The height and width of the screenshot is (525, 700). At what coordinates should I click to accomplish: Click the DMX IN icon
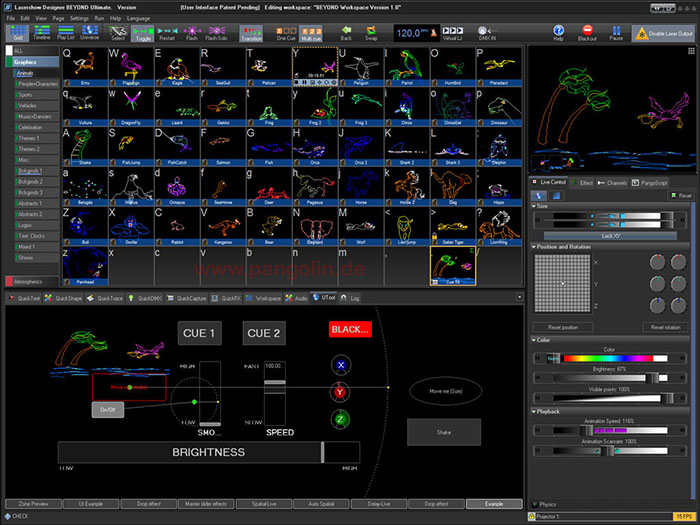[487, 33]
